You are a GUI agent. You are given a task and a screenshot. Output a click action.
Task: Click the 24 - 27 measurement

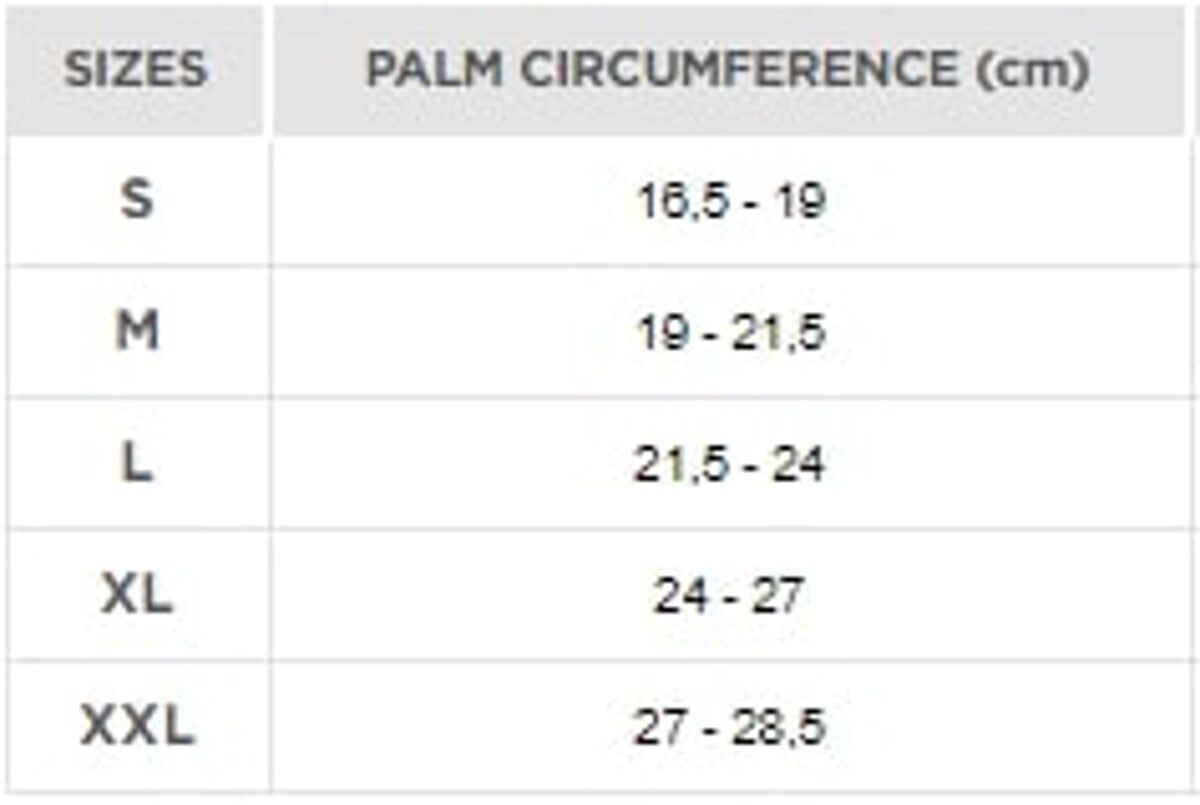click(729, 597)
